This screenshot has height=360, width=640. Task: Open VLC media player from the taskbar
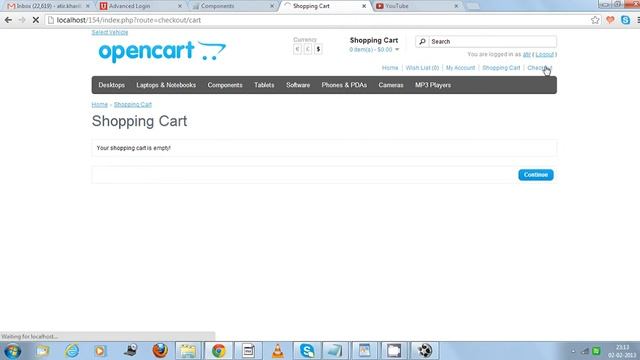(x=278, y=351)
